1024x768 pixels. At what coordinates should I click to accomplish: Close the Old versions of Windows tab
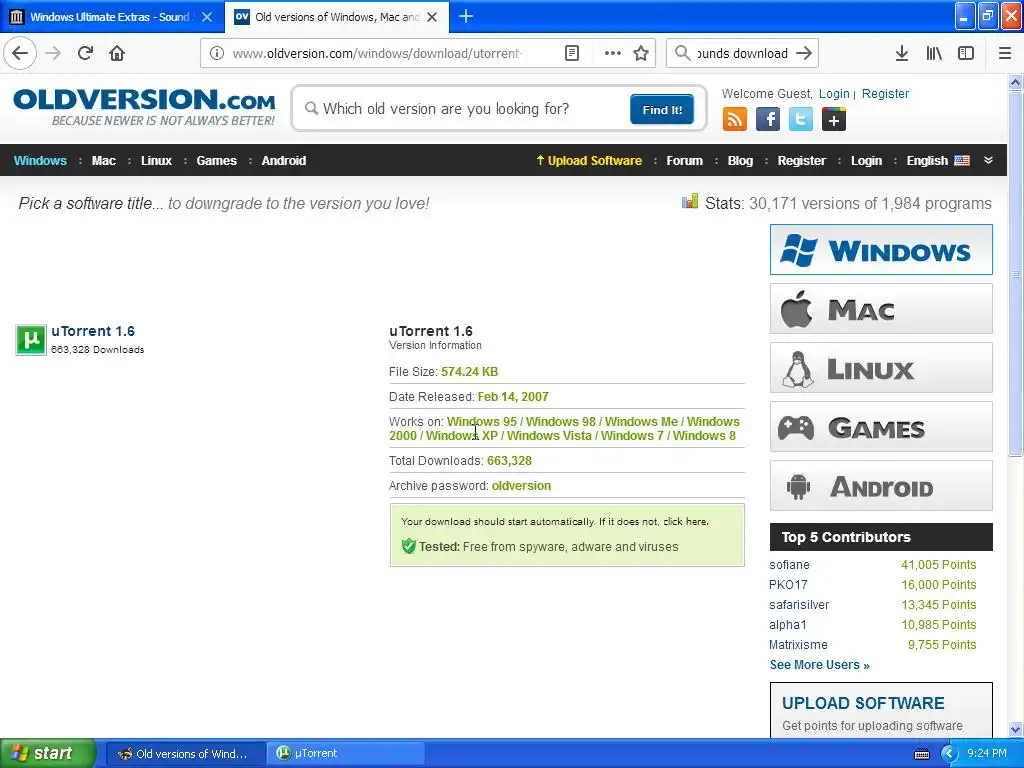pyautogui.click(x=432, y=17)
